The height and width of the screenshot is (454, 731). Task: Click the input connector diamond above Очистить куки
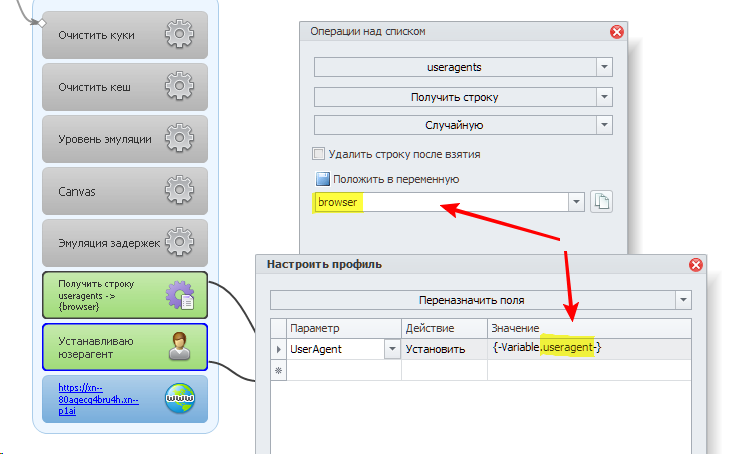pyautogui.click(x=41, y=22)
